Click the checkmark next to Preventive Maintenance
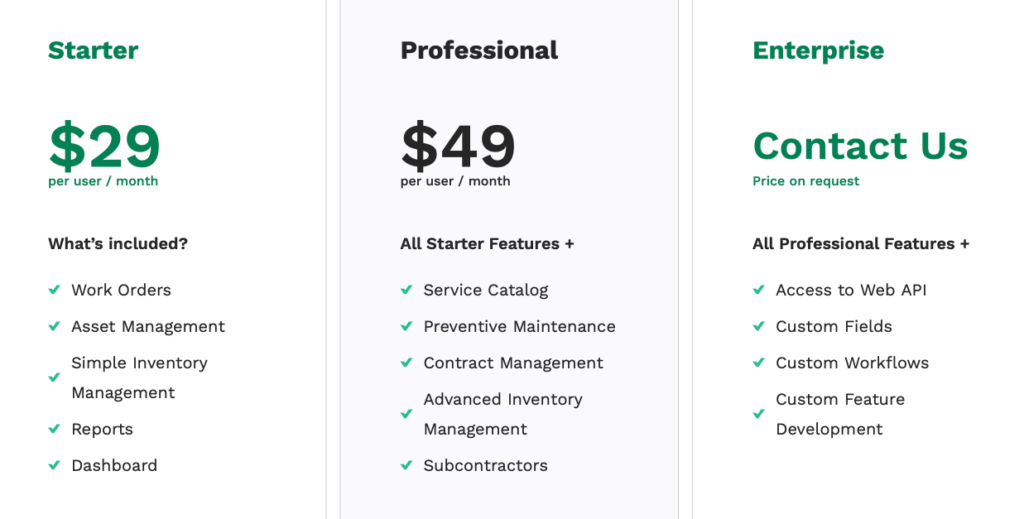Image resolution: width=1024 pixels, height=519 pixels. [406, 326]
